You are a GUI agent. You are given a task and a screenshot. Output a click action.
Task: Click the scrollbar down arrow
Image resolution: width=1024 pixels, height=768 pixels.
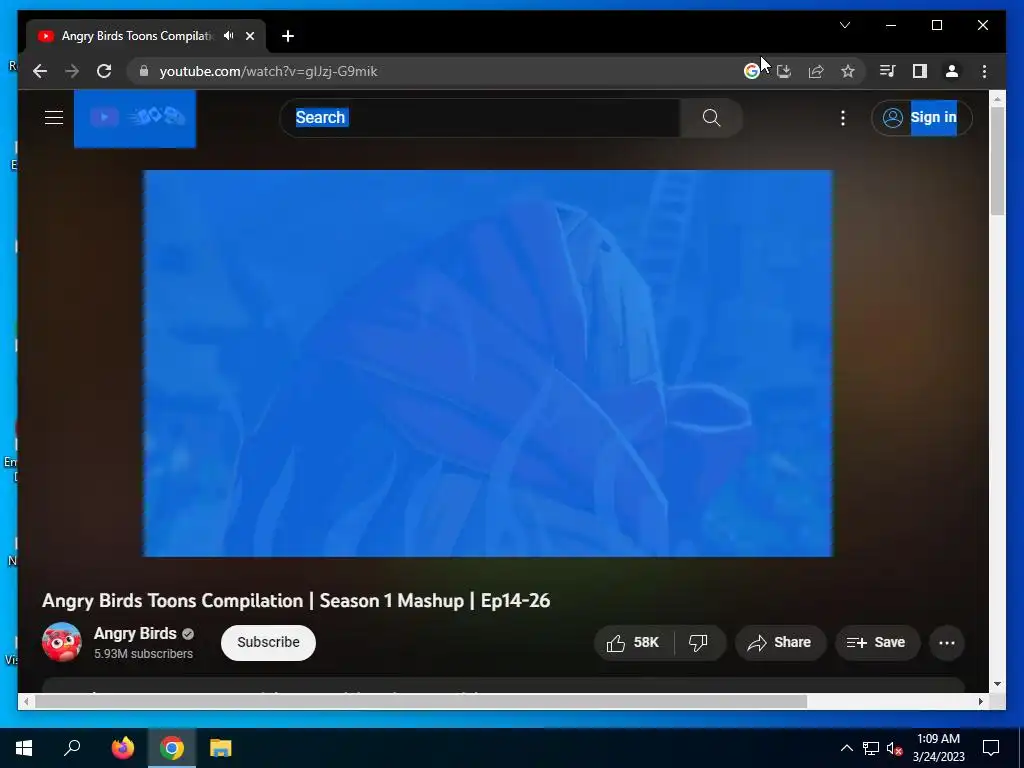click(997, 684)
